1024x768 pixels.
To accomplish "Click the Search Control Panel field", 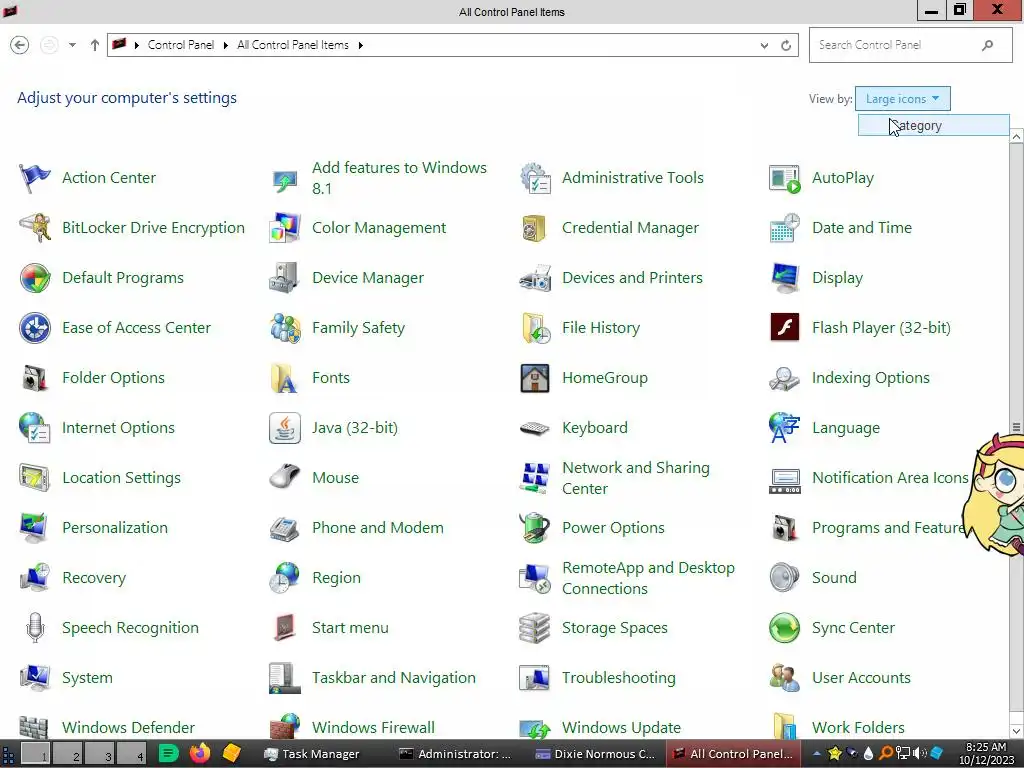I will tap(910, 45).
